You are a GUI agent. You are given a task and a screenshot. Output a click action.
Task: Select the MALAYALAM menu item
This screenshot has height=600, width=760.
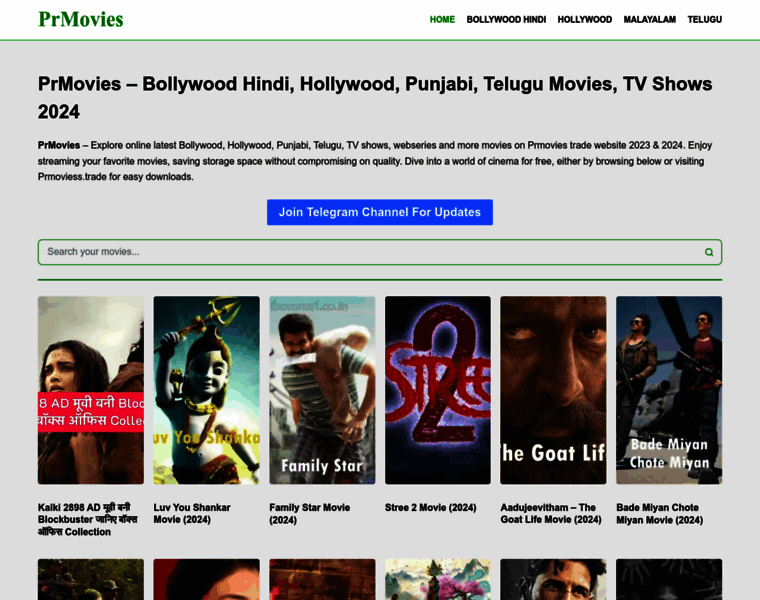pyautogui.click(x=649, y=19)
